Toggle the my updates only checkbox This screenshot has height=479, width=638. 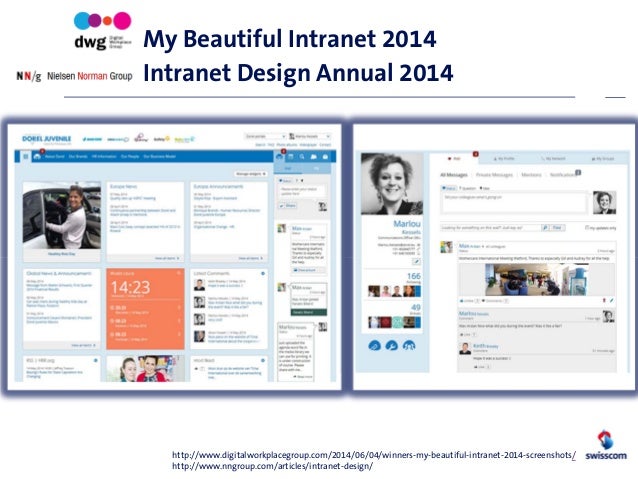coord(587,227)
